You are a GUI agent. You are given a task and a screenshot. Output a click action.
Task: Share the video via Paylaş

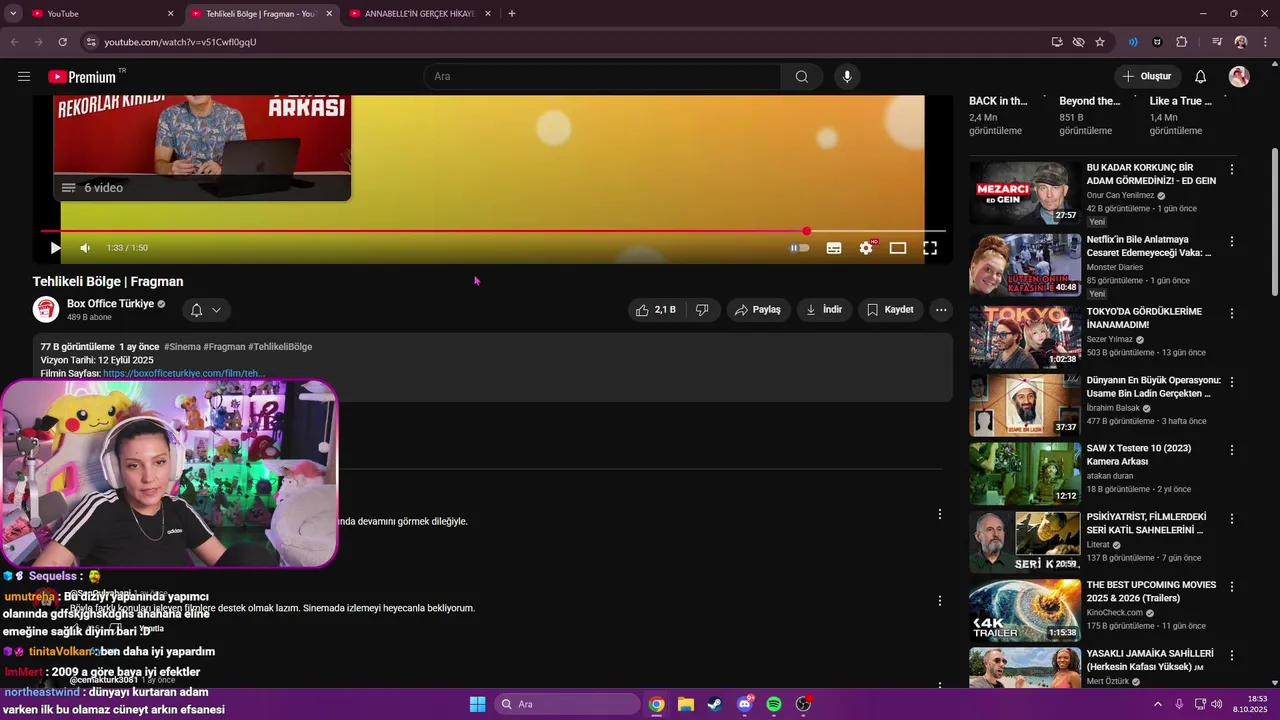pos(757,310)
